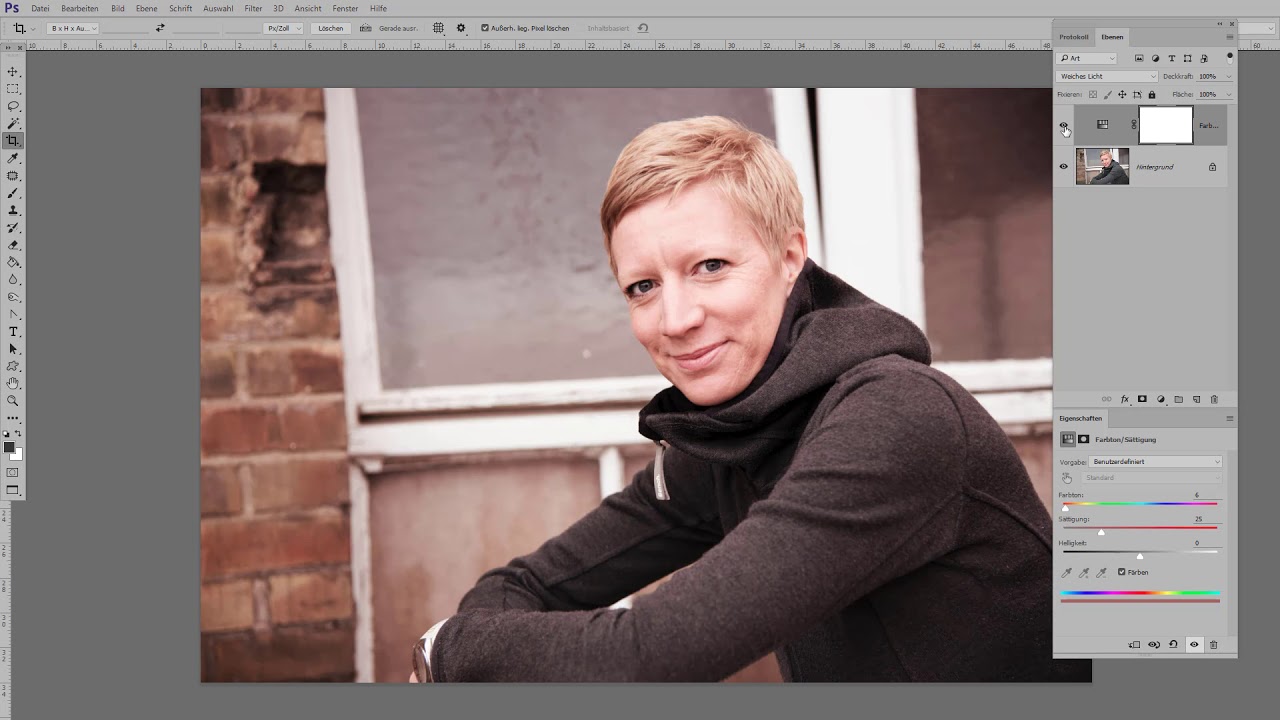This screenshot has width=1280, height=720.
Task: Select the Zoom tool
Action: pos(13,400)
